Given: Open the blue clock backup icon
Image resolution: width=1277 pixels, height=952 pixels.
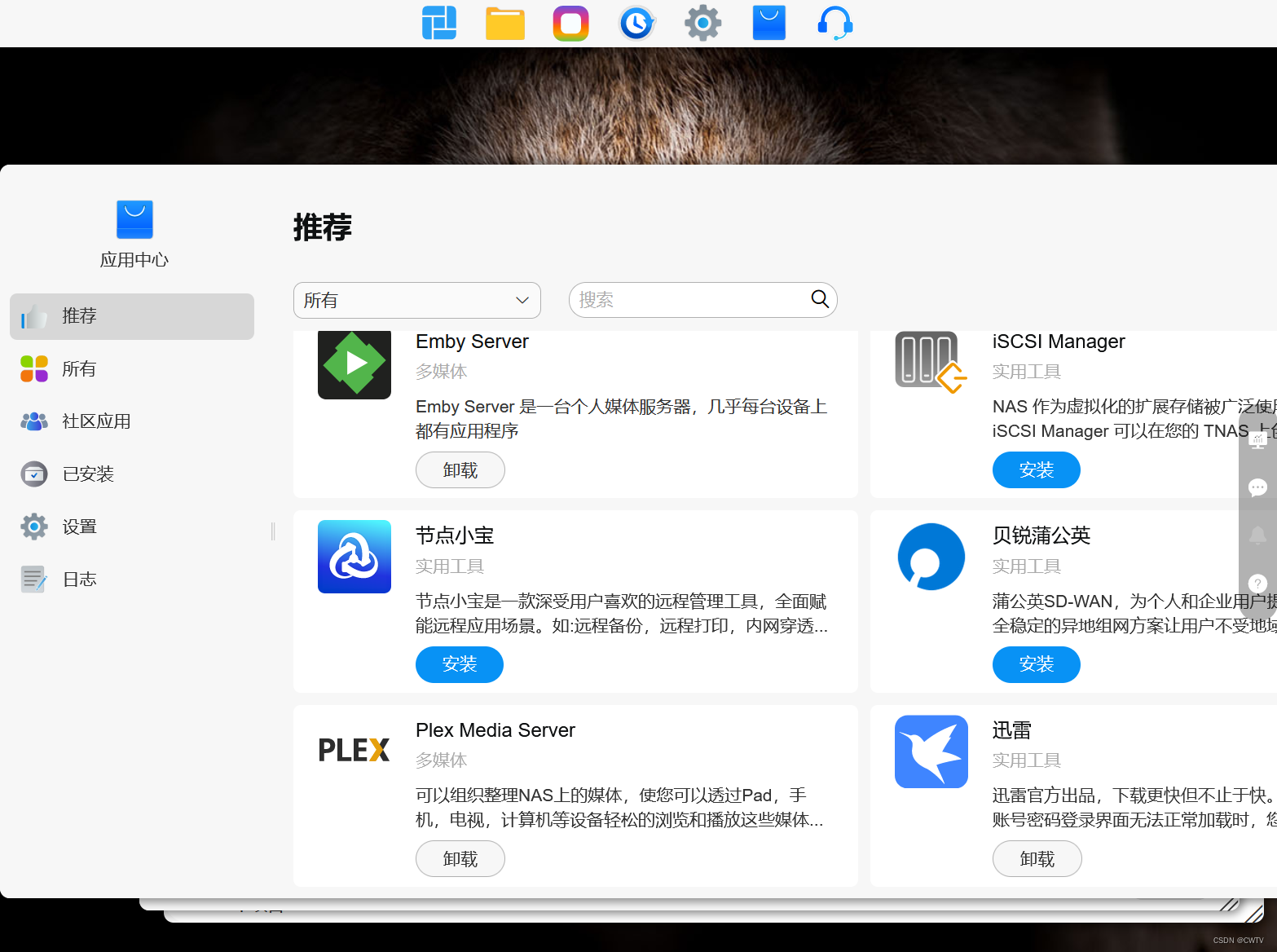Looking at the screenshot, I should [x=637, y=23].
